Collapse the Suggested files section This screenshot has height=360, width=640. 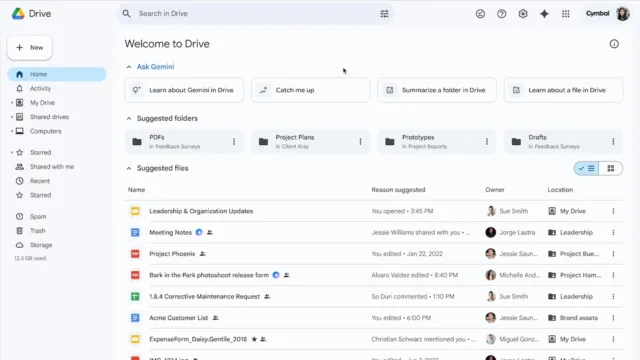pyautogui.click(x=129, y=168)
